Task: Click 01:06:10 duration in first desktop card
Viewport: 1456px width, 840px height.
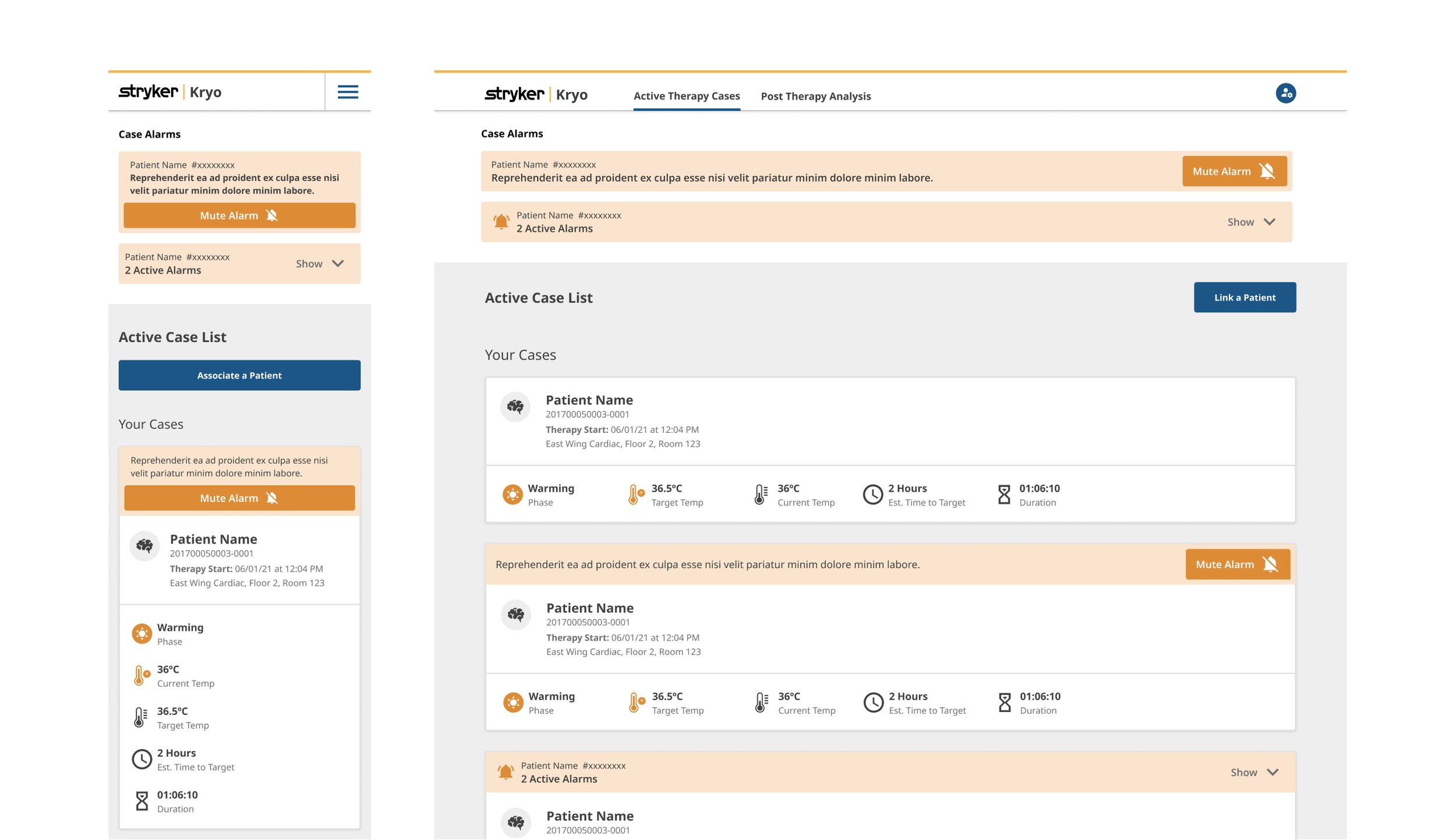Action: pos(1039,489)
